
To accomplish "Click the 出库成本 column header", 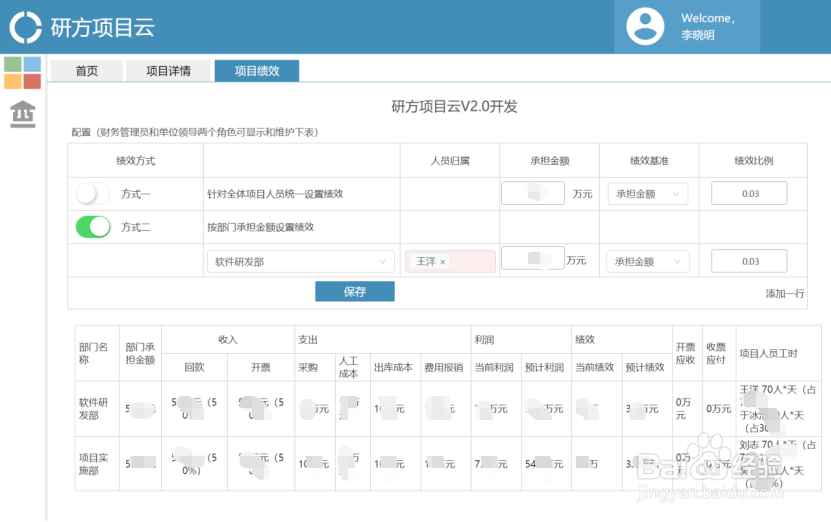I will (x=393, y=367).
